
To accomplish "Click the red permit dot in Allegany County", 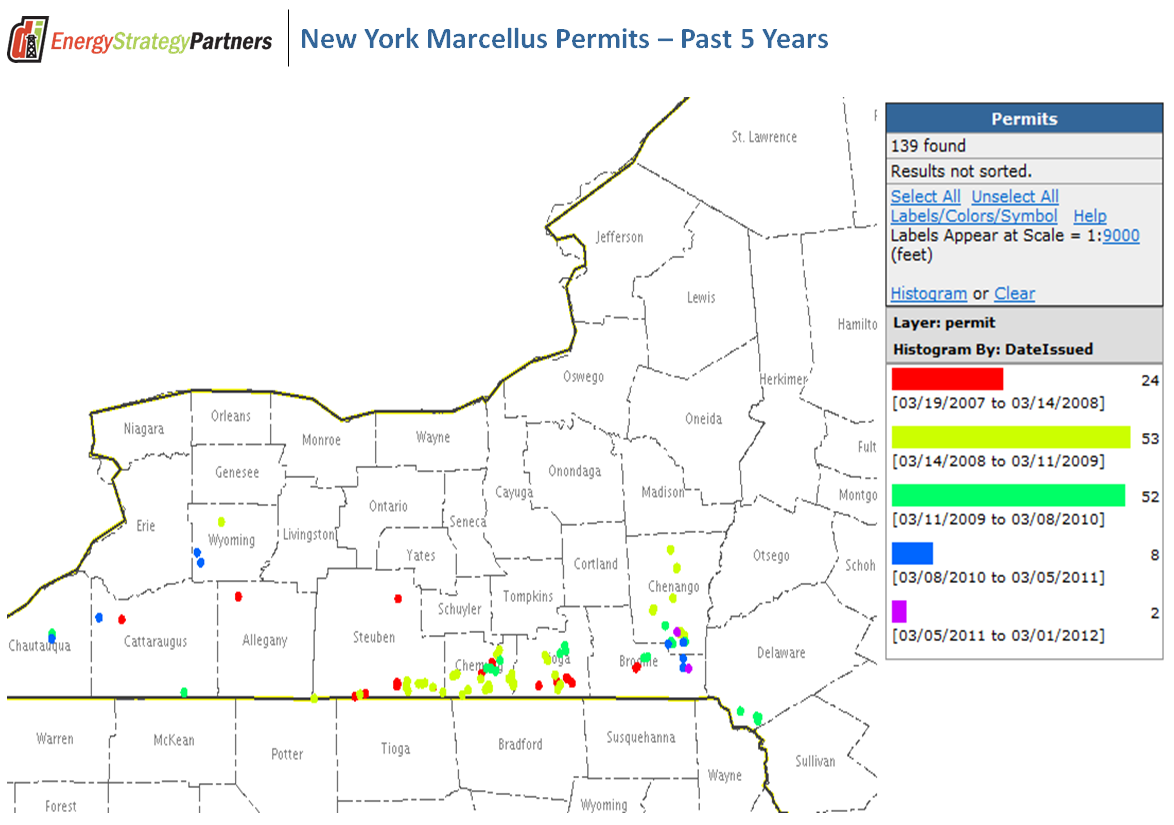I will (x=237, y=594).
